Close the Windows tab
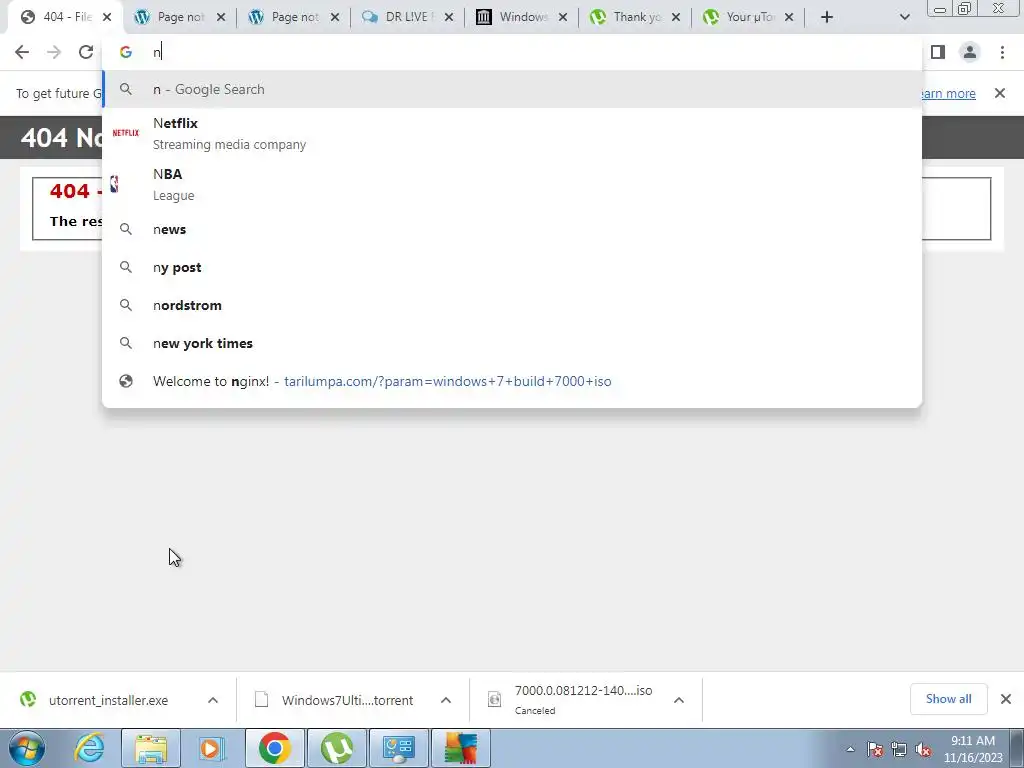This screenshot has width=1024, height=768. (563, 17)
